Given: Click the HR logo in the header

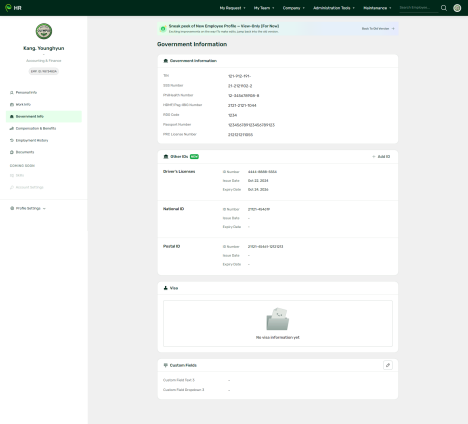Looking at the screenshot, I should coord(13,8).
